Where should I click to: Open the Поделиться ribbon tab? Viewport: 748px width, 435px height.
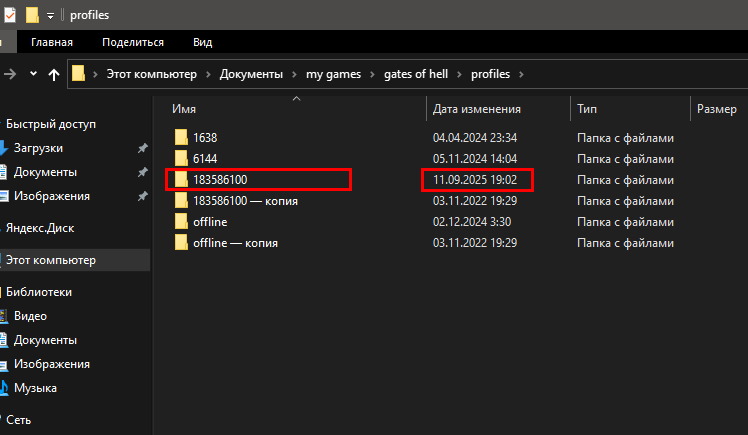pos(133,42)
